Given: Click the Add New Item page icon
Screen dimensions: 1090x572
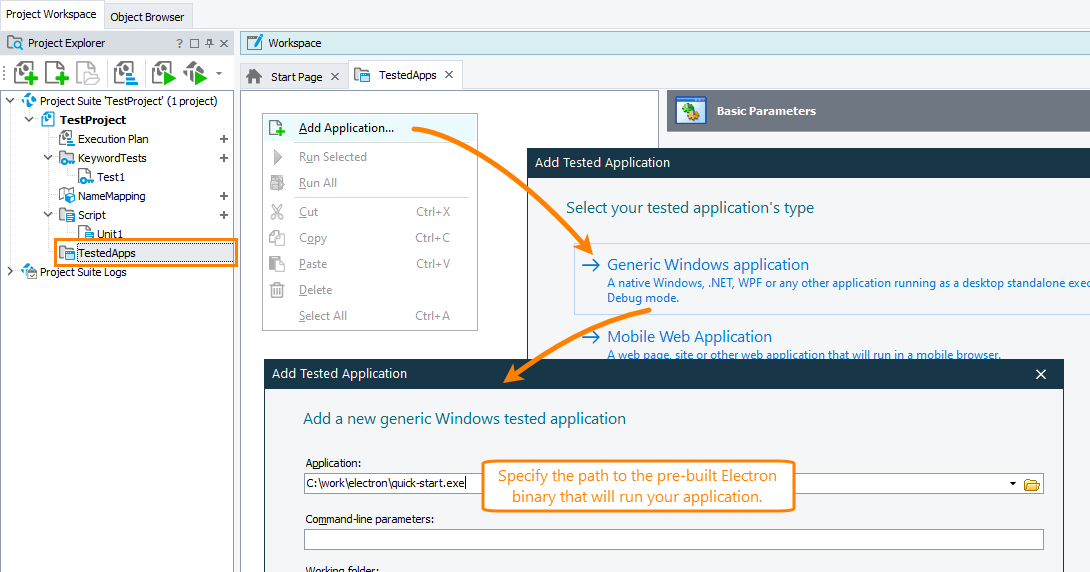Looking at the screenshot, I should click(57, 73).
